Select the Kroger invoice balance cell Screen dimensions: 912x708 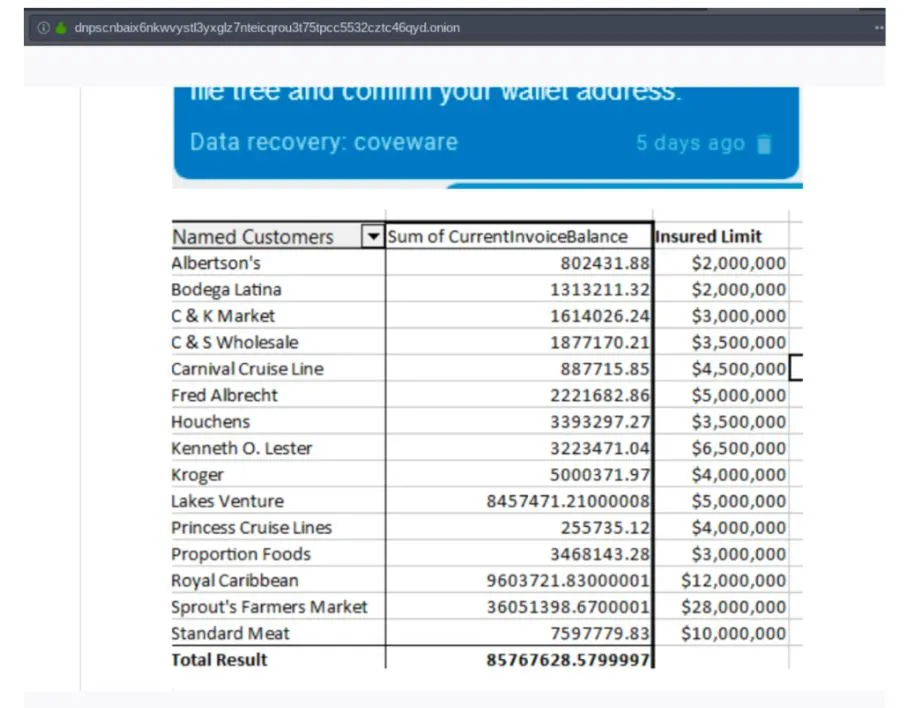[519, 475]
